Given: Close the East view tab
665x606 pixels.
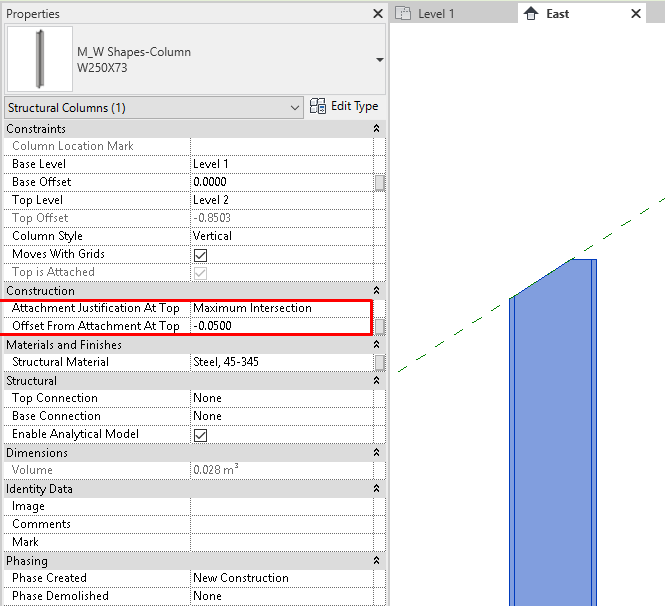Looking at the screenshot, I should tap(636, 14).
